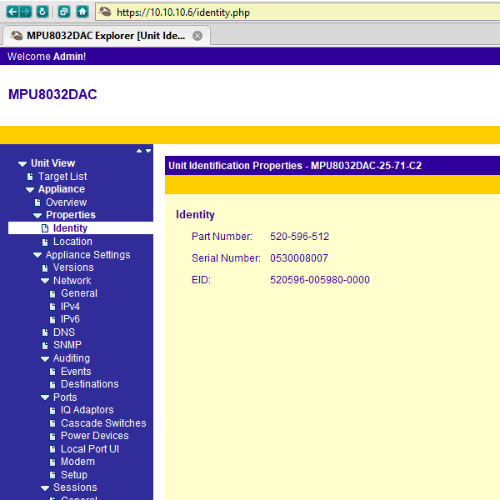Click the Identity section heading
500x500 pixels.
coord(195,215)
